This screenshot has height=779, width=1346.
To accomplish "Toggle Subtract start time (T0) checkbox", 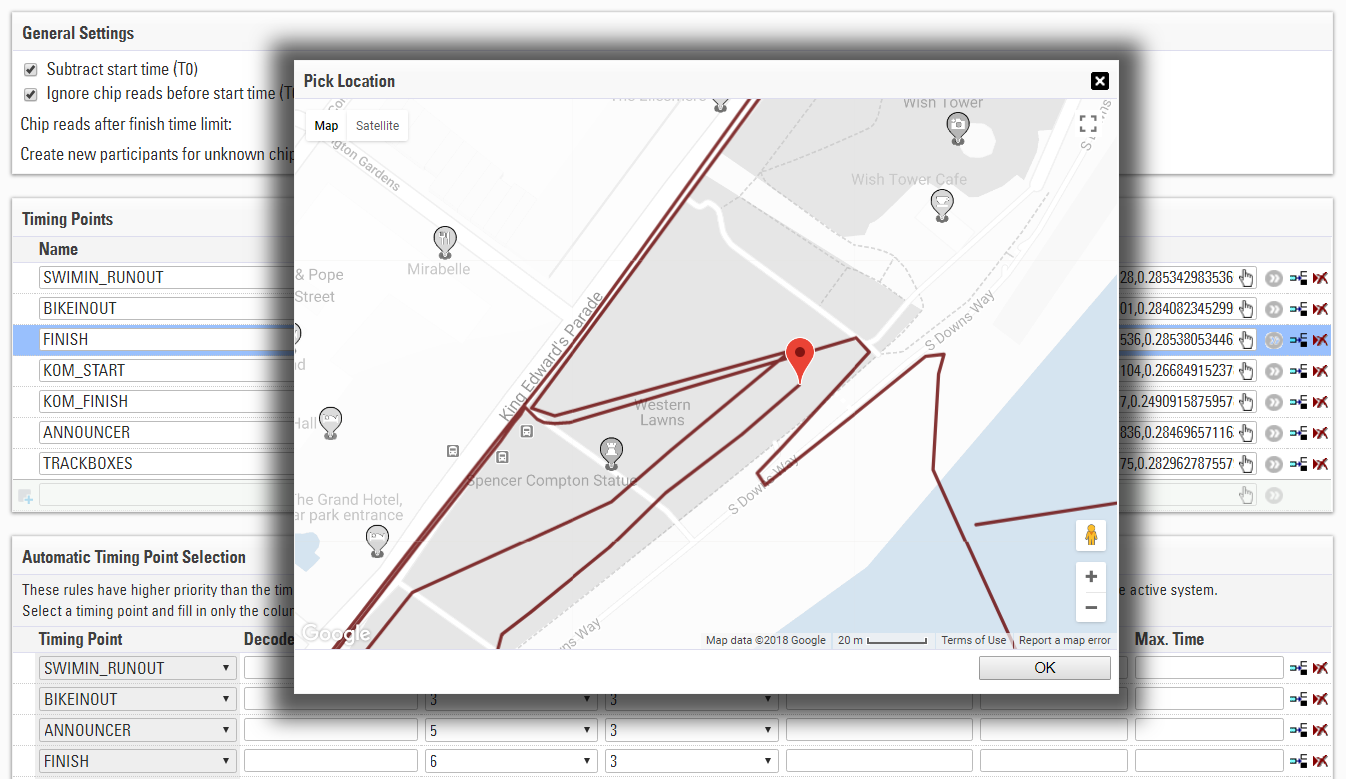I will pos(30,70).
